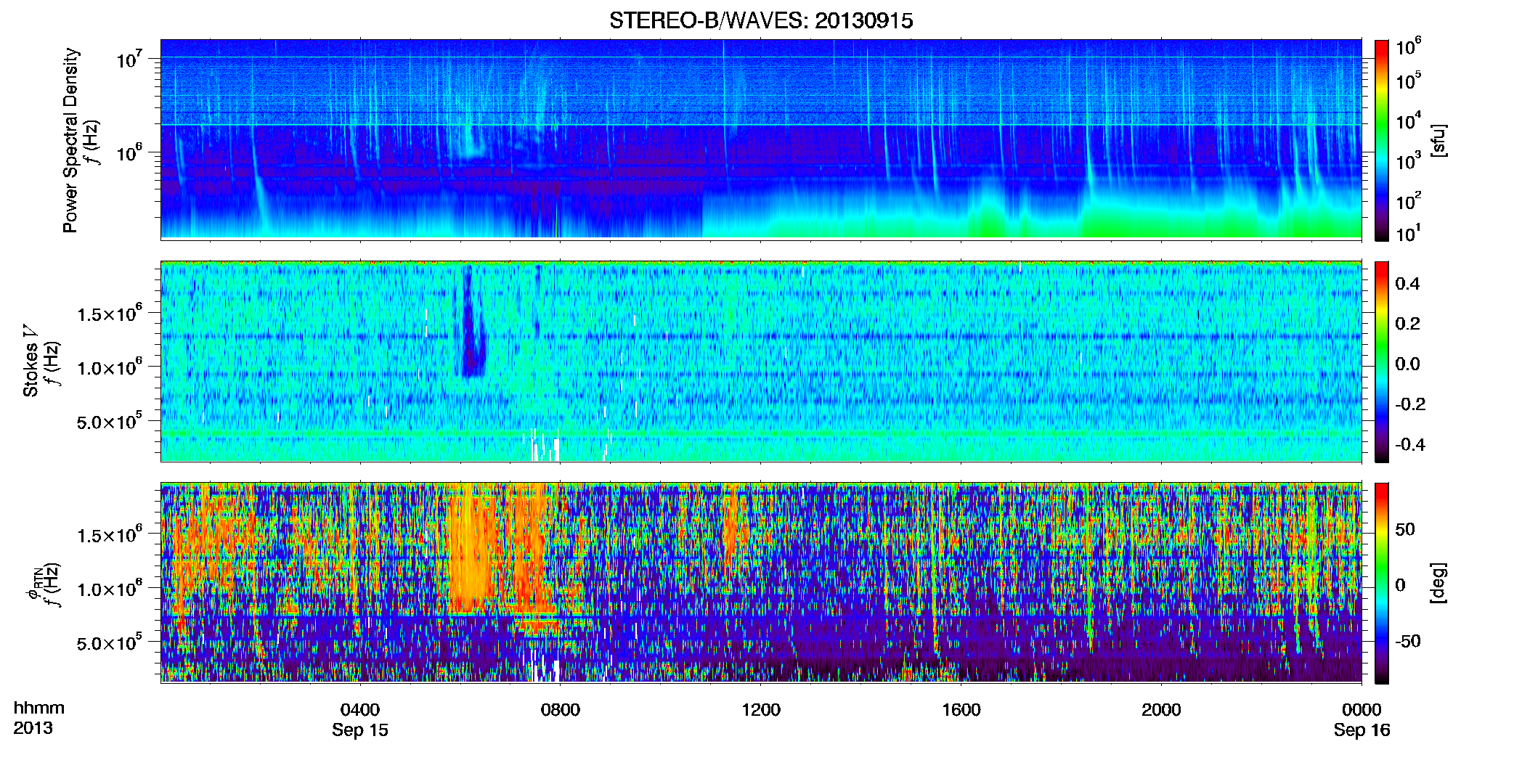The image size is (1522, 784).
Task: Click the 2013 year label
Action: point(33,728)
